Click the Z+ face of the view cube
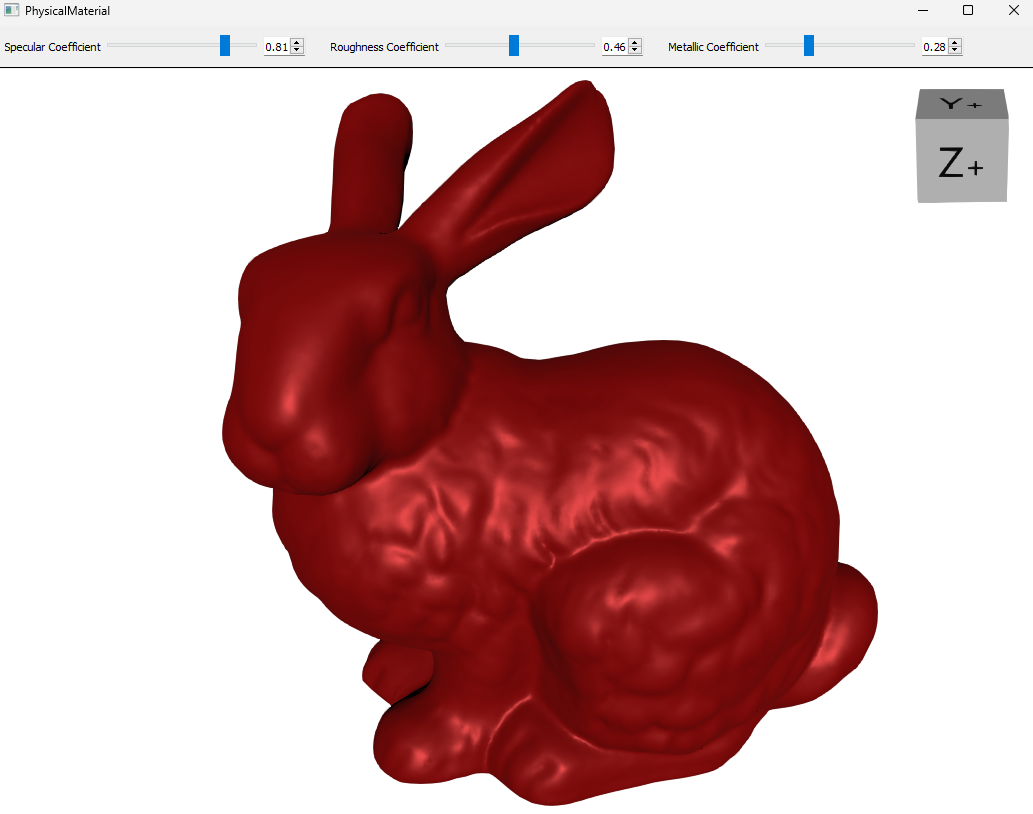The image size is (1033, 814). [960, 162]
